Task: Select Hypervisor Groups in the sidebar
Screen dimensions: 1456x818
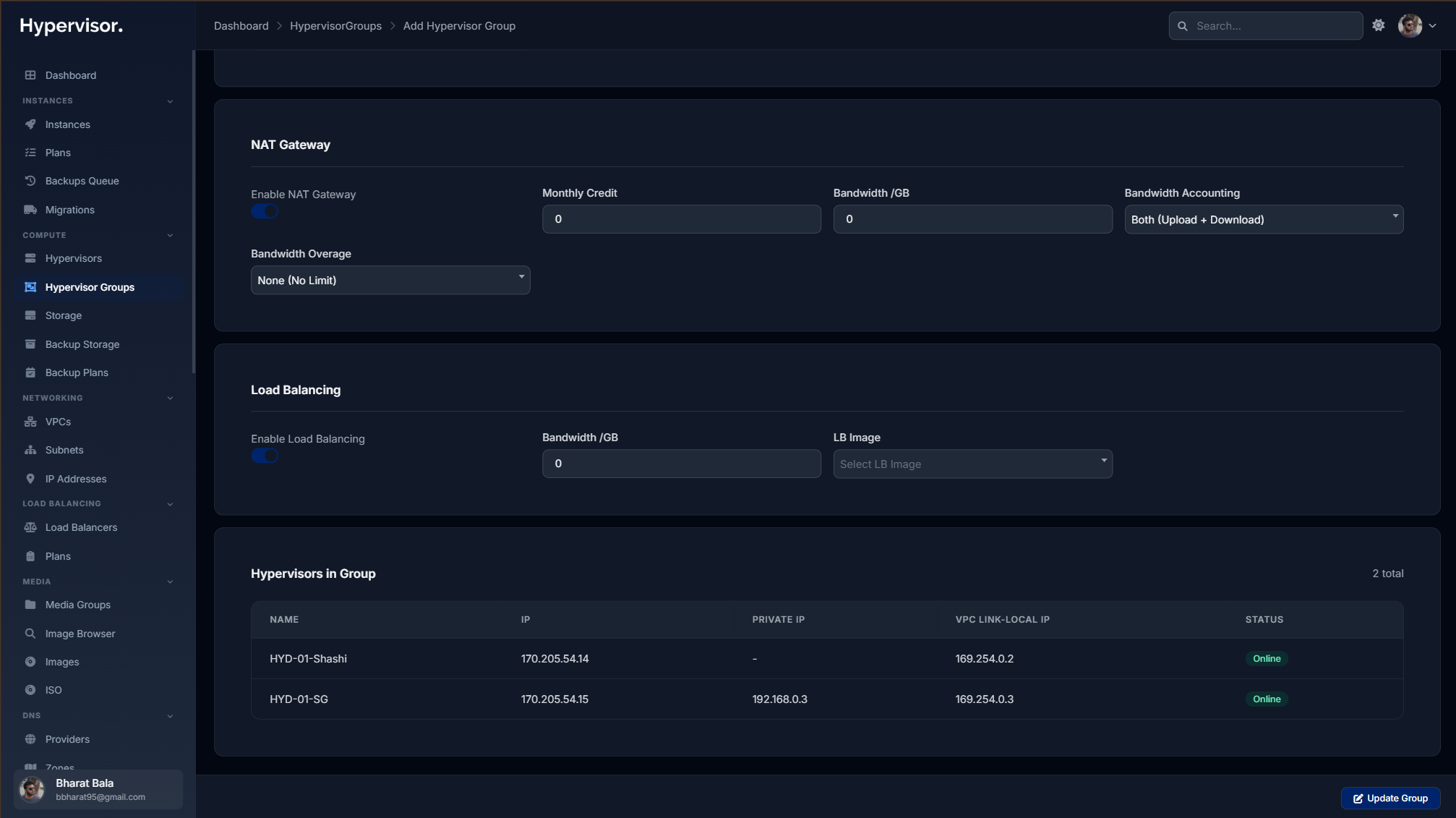Action: [89, 287]
